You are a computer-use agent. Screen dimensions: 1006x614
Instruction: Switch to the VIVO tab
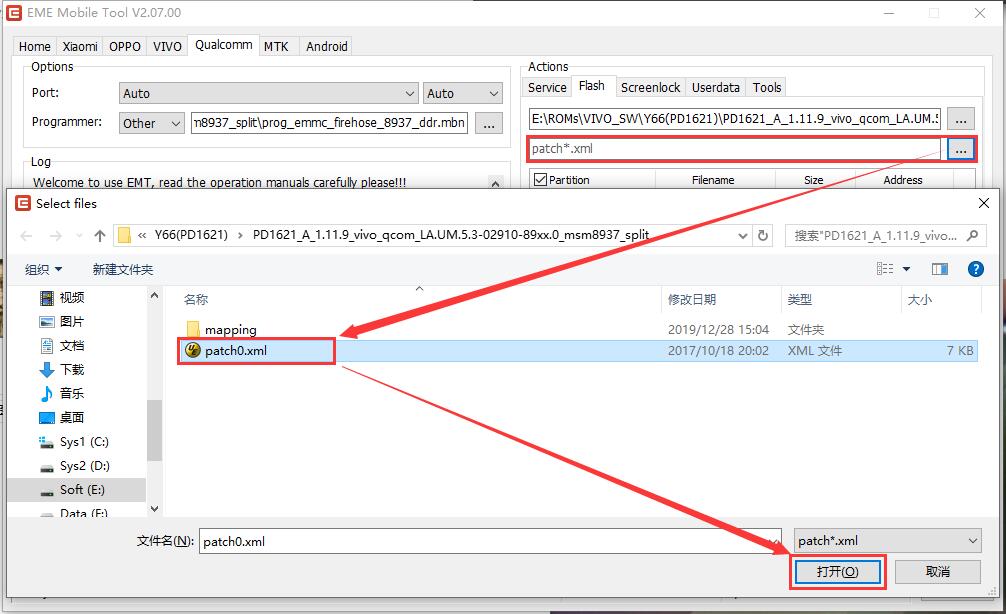tap(167, 46)
